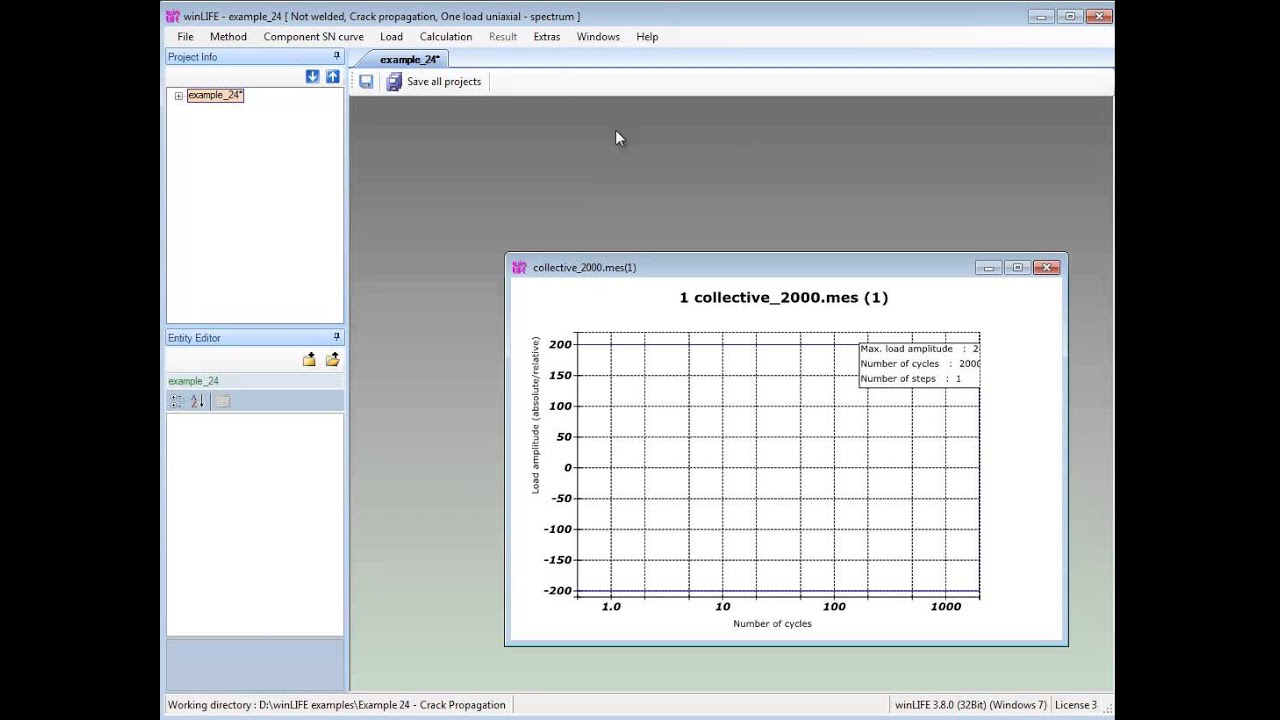Close the collective_2000.mes window

tap(1046, 267)
